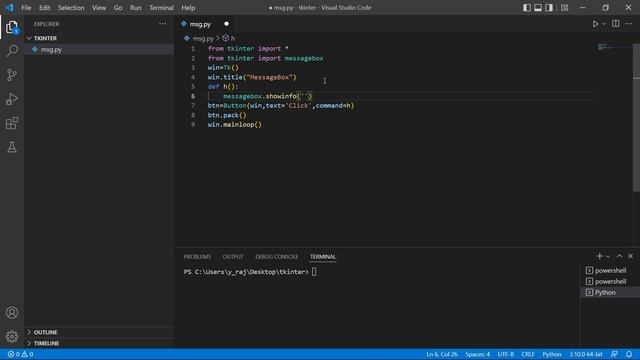Open the run button dropdown arrow
640x360 pixels.
point(604,24)
